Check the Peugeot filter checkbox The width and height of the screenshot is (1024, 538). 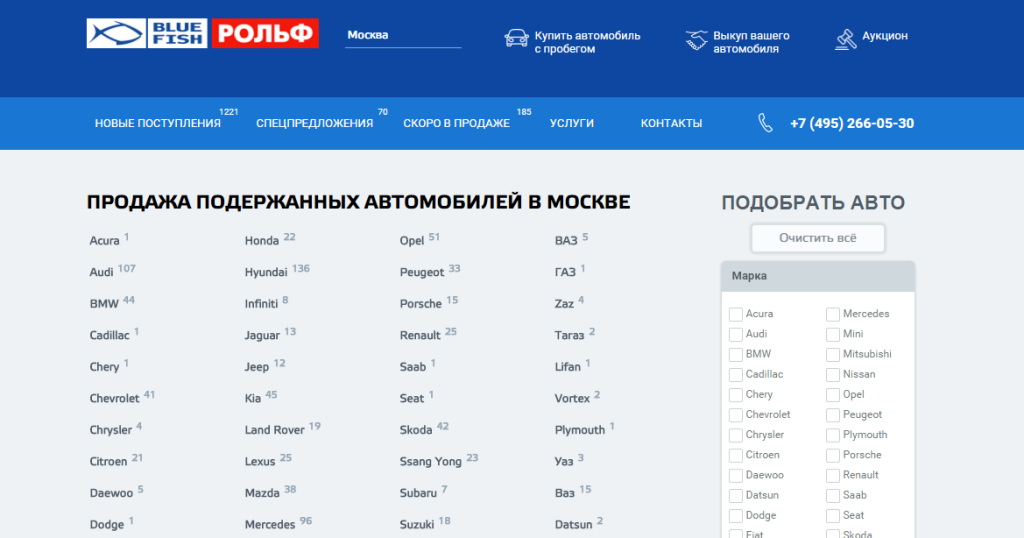[x=833, y=415]
